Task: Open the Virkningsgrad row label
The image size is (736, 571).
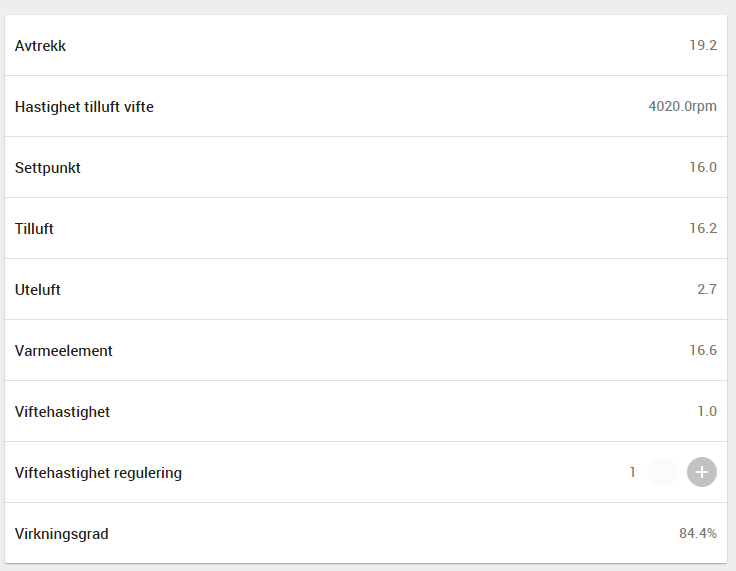Action: pyautogui.click(x=62, y=534)
